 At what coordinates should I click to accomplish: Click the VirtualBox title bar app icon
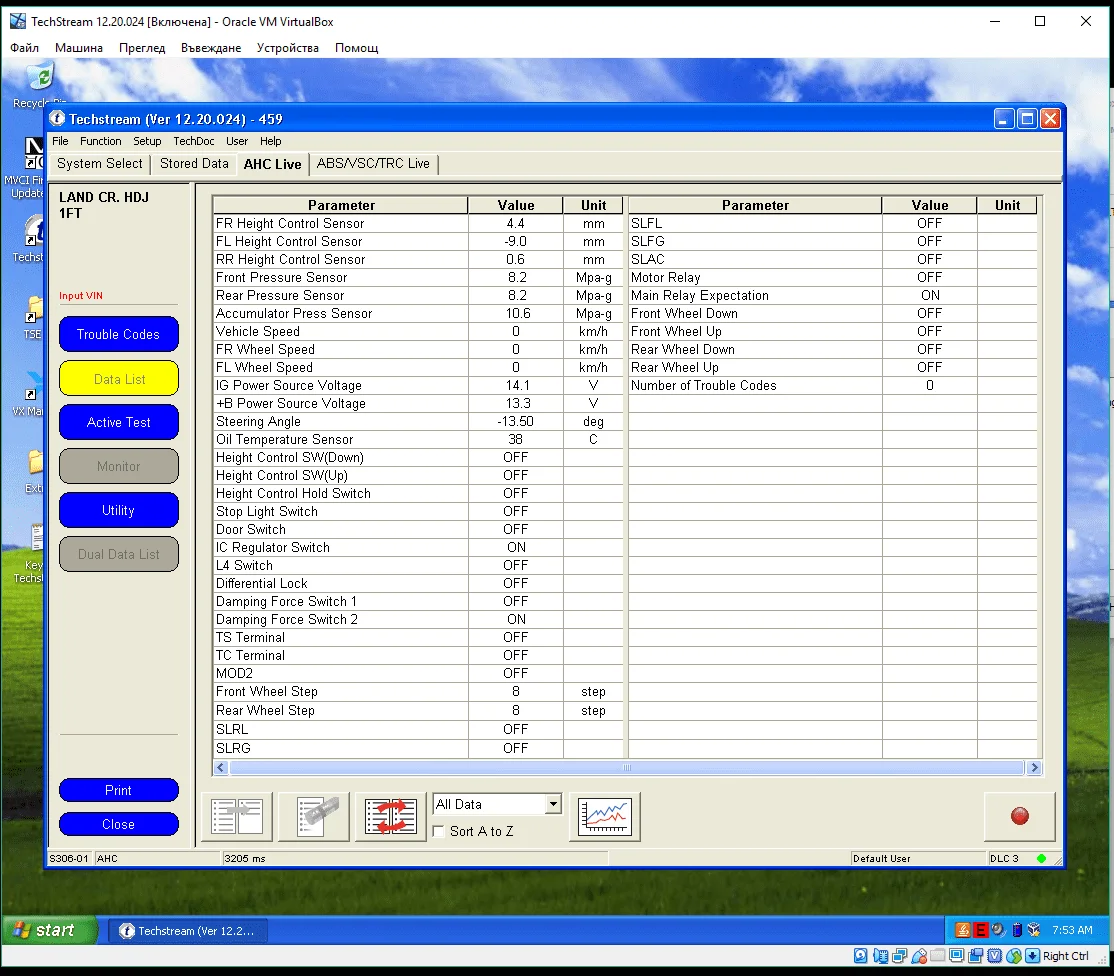(18, 21)
